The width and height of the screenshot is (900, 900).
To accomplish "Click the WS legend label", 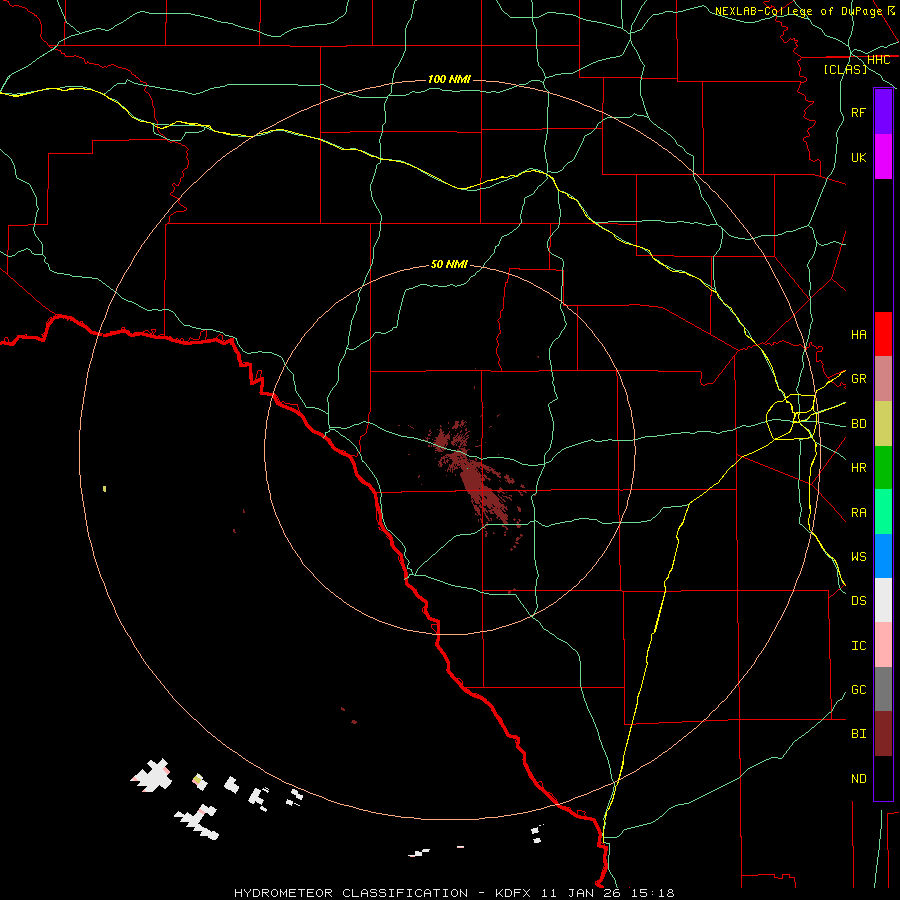I will pyautogui.click(x=859, y=556).
